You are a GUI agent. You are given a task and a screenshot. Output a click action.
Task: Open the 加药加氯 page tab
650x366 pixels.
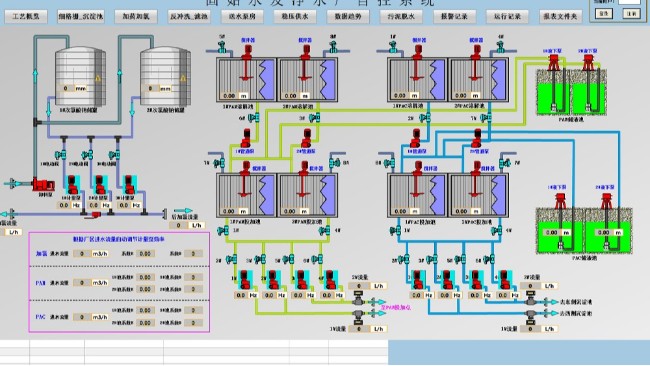(136, 17)
